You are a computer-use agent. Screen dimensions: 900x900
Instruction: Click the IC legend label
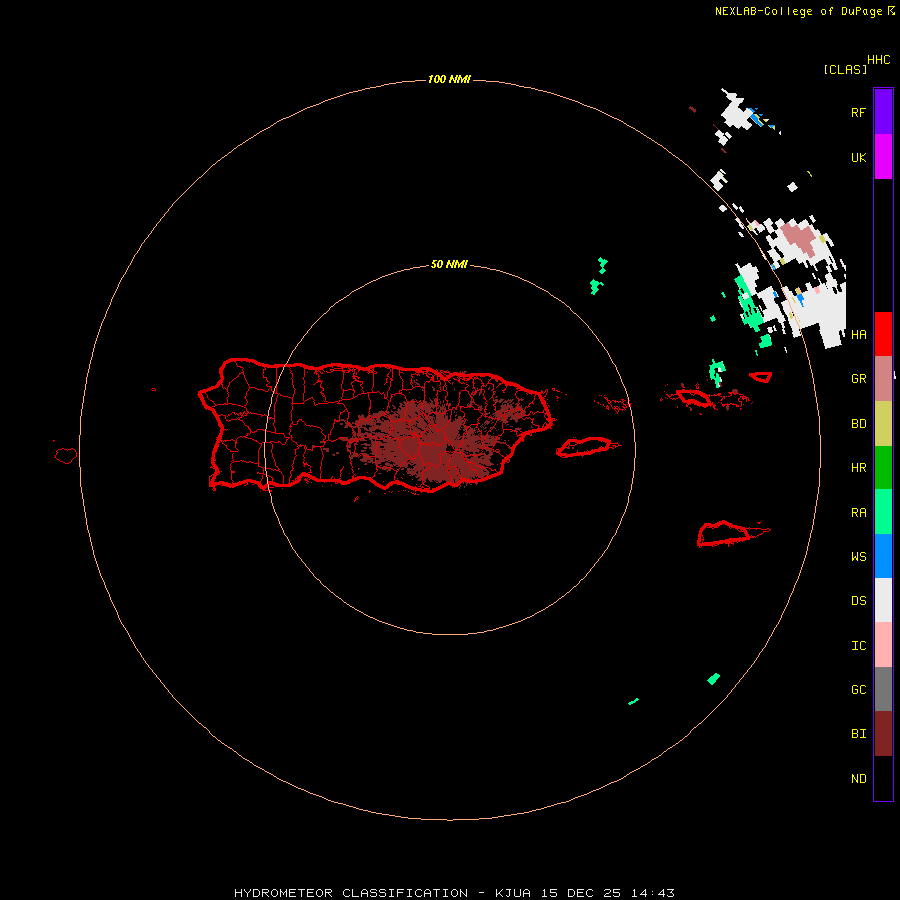tap(859, 646)
